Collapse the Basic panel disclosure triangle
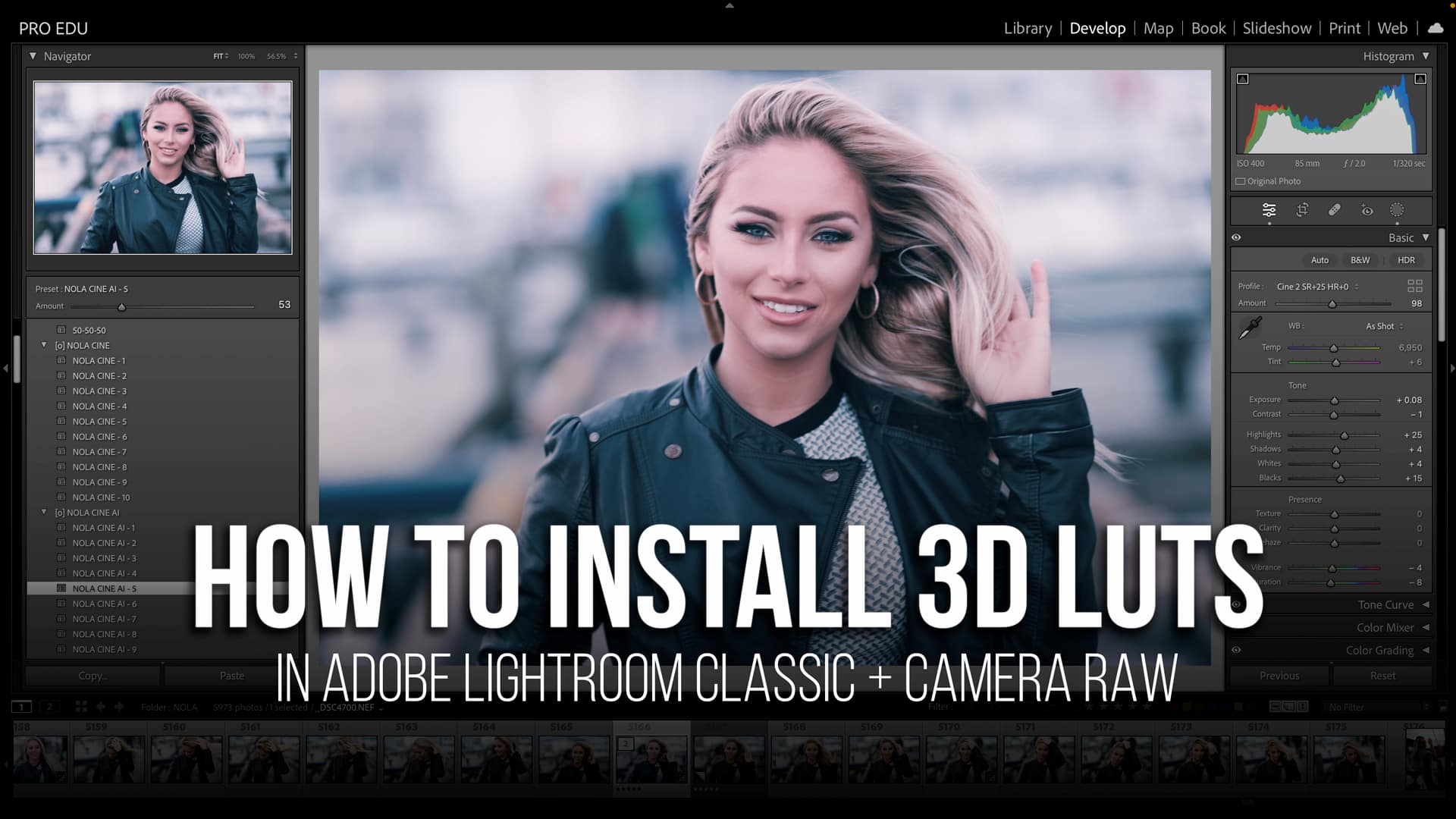Screen dimensions: 1456x819 tap(1426, 237)
